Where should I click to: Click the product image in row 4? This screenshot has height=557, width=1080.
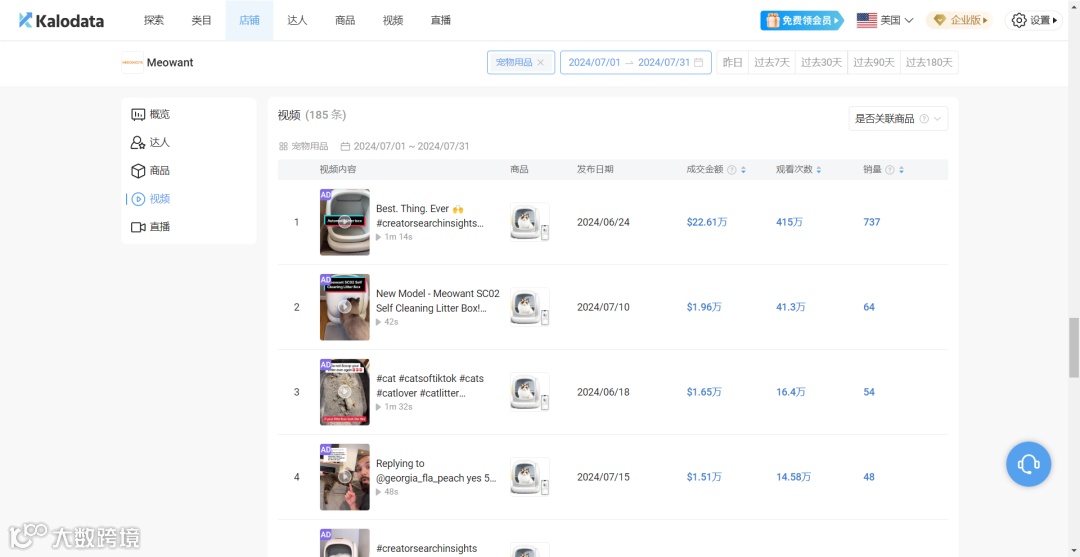point(530,477)
